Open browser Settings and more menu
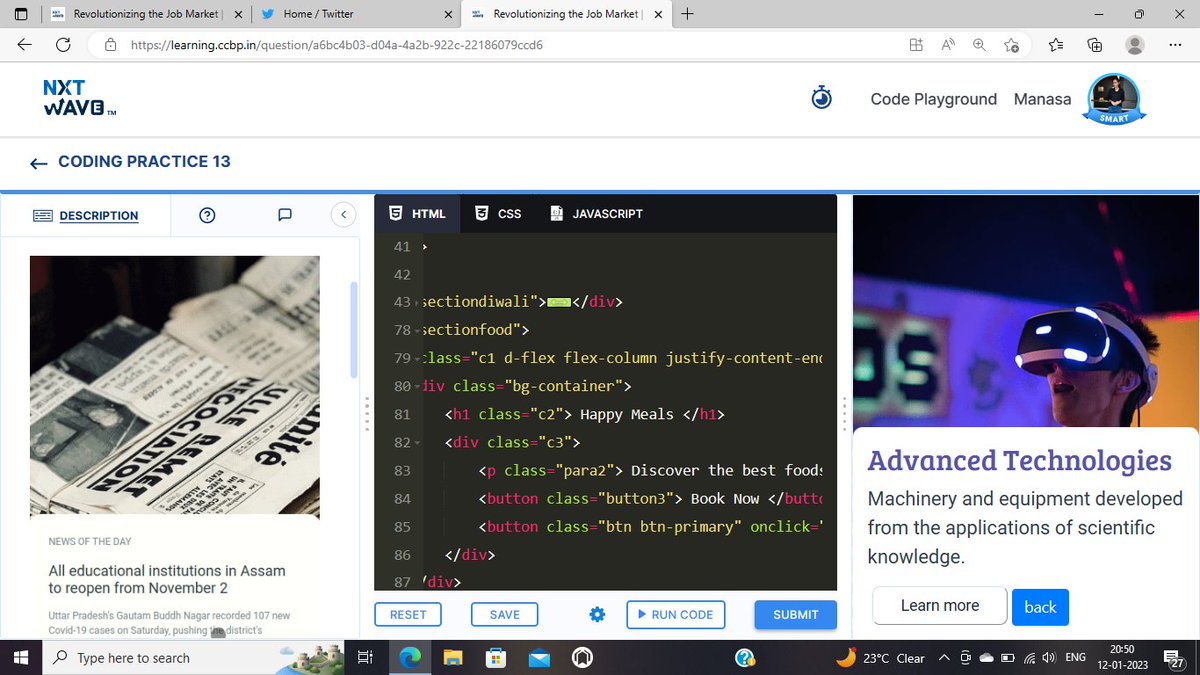 [1175, 45]
